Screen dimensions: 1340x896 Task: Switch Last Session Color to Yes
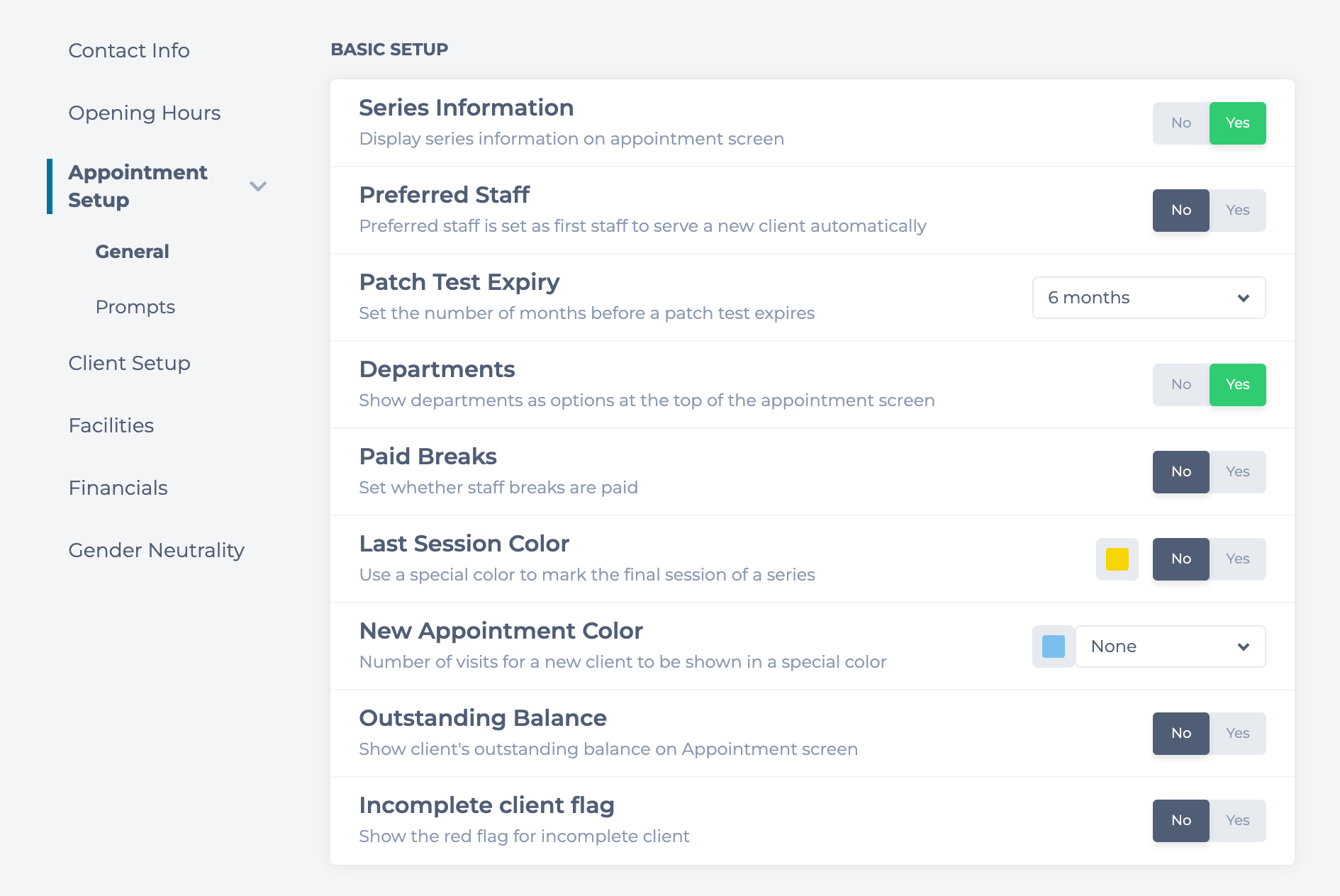point(1237,559)
